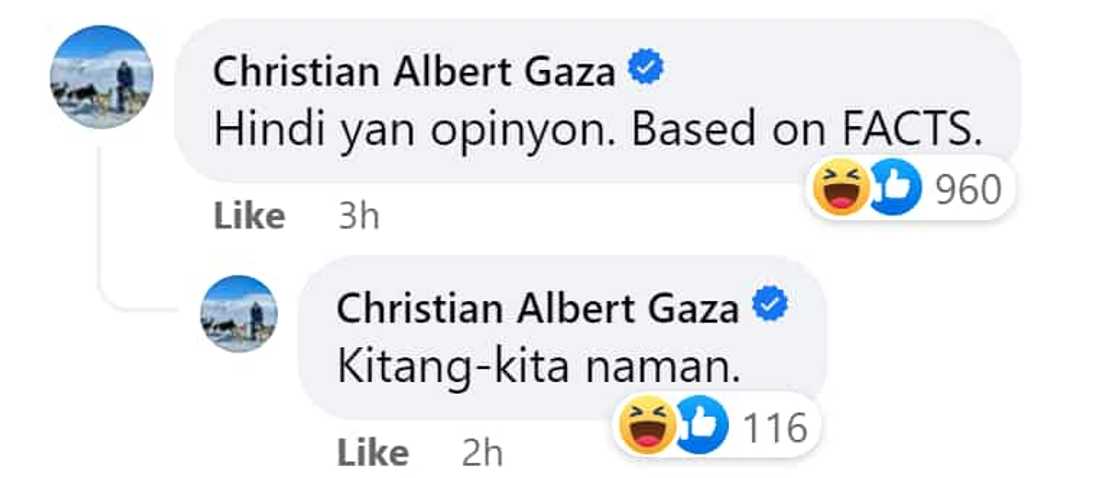
Task: Open the 960 reactions count list
Action: click(969, 189)
